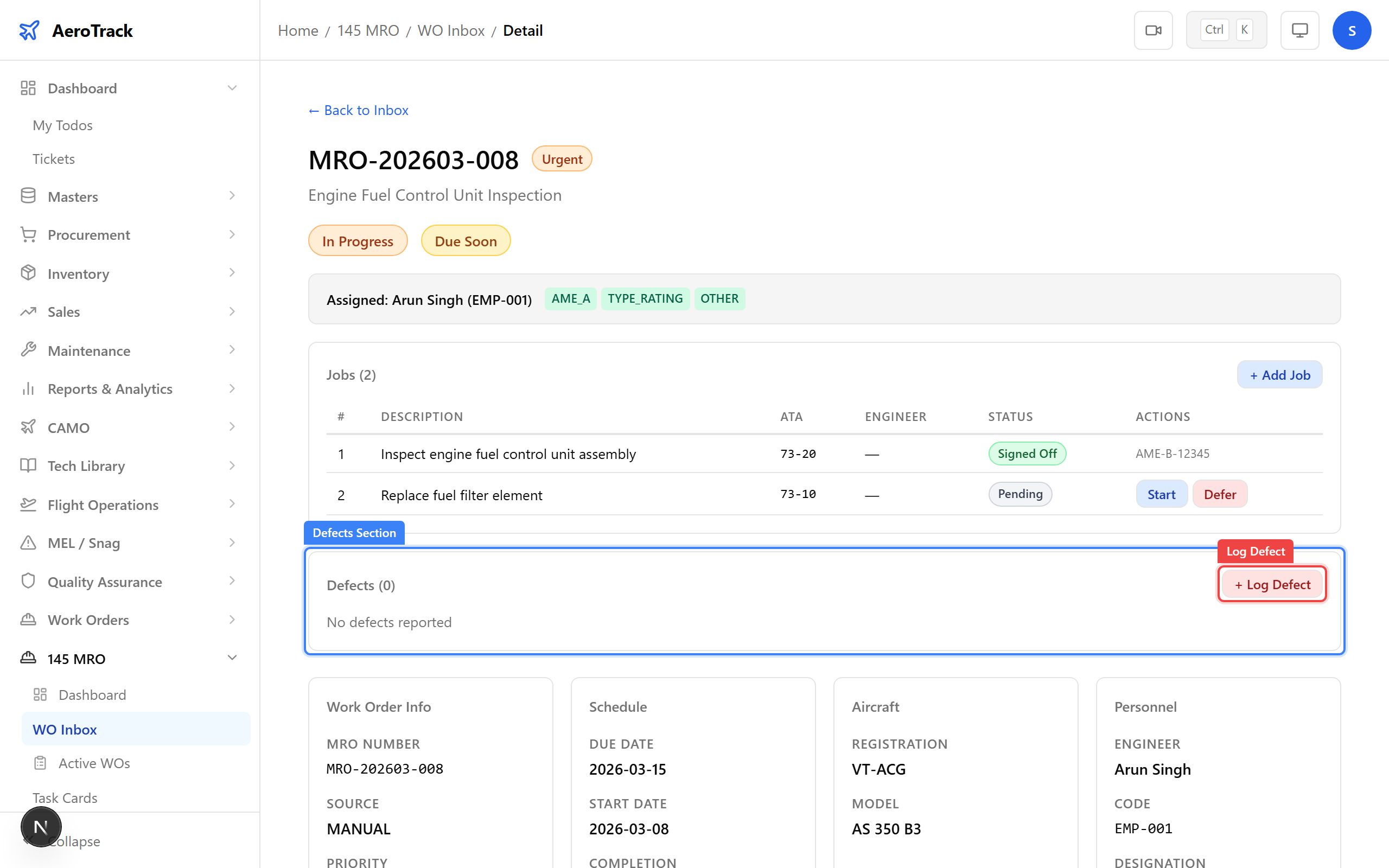Screen dimensions: 1389x868
Task: Click the AeroTrack logo icon
Action: coord(29,30)
